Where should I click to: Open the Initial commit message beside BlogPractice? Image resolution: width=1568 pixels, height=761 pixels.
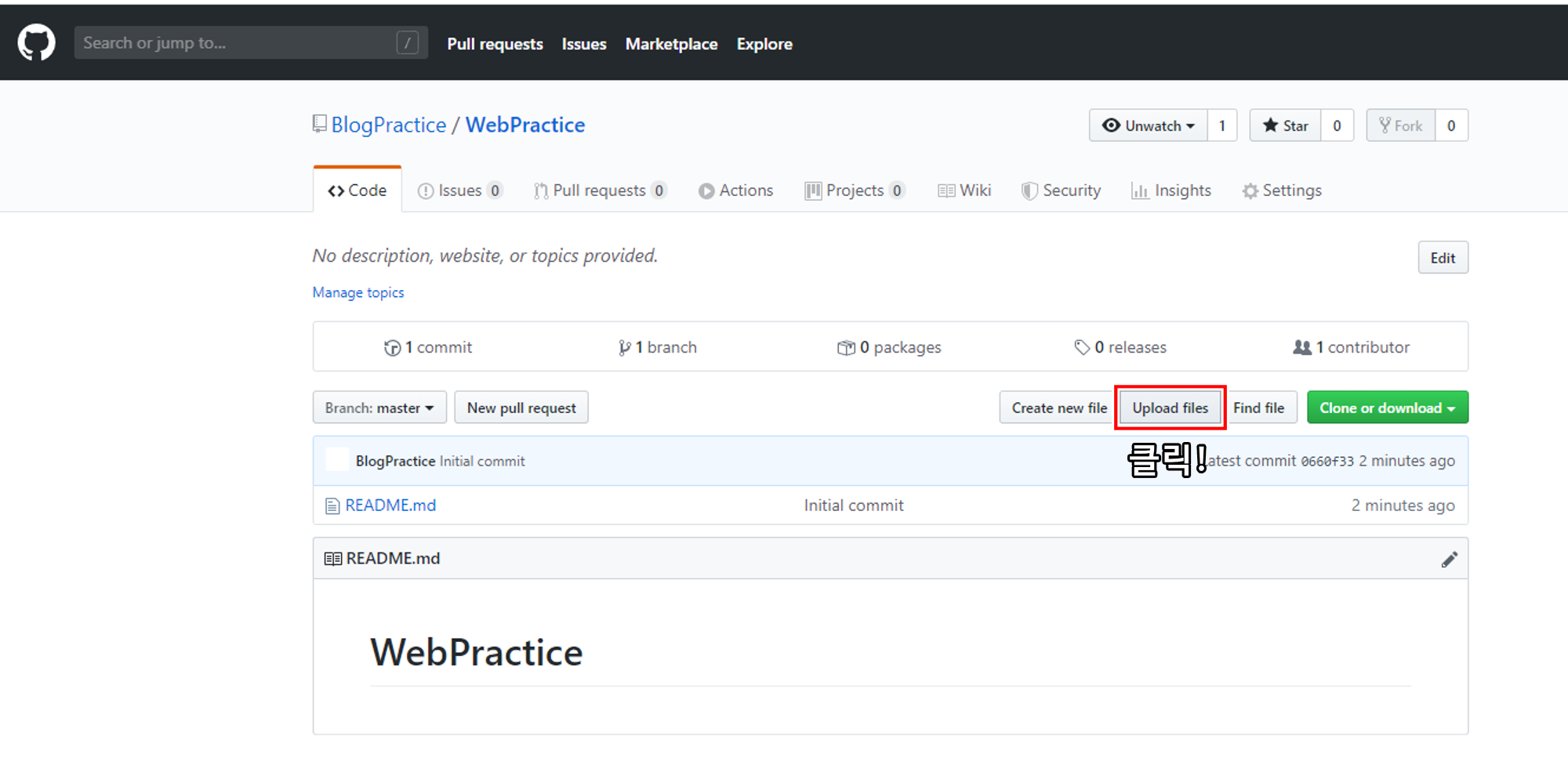coord(482,461)
